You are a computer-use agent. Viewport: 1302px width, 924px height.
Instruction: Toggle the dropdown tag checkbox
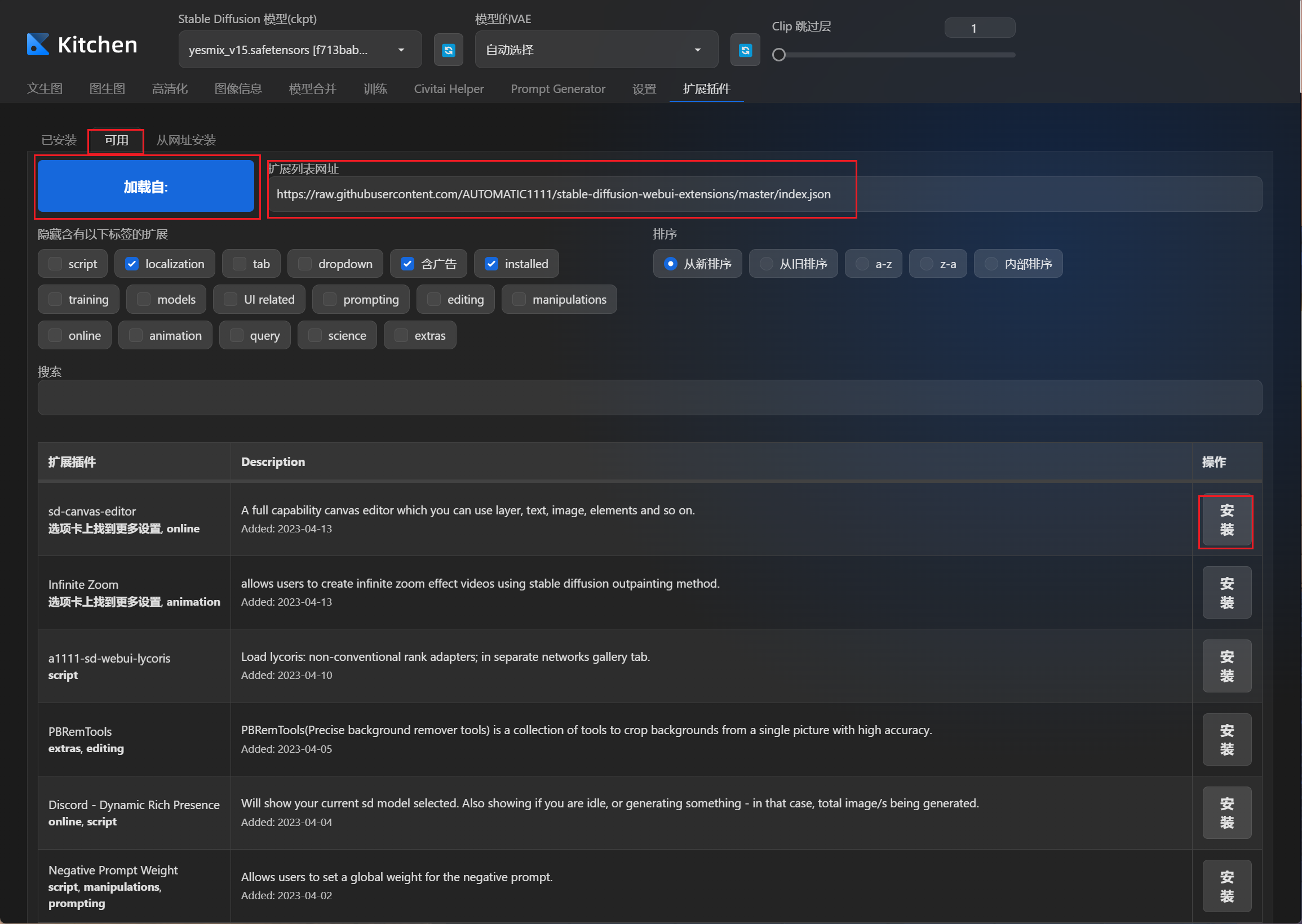(305, 264)
